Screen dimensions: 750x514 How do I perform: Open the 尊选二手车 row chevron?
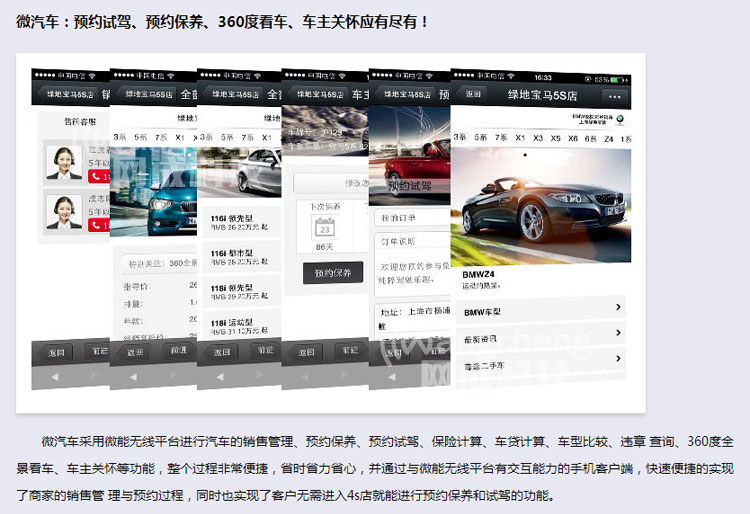click(619, 359)
